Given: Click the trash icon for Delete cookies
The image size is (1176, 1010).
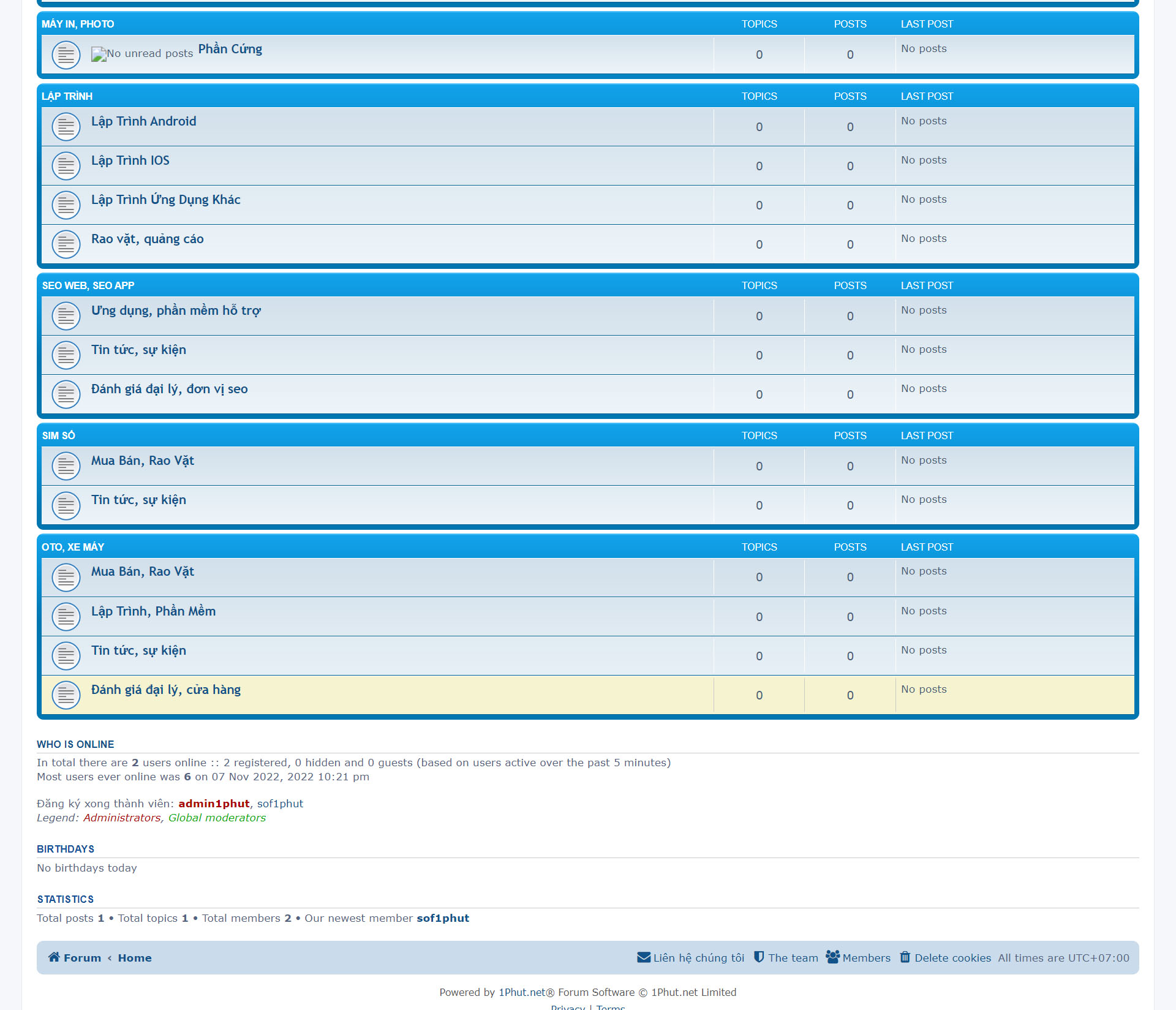Looking at the screenshot, I should pos(905,957).
